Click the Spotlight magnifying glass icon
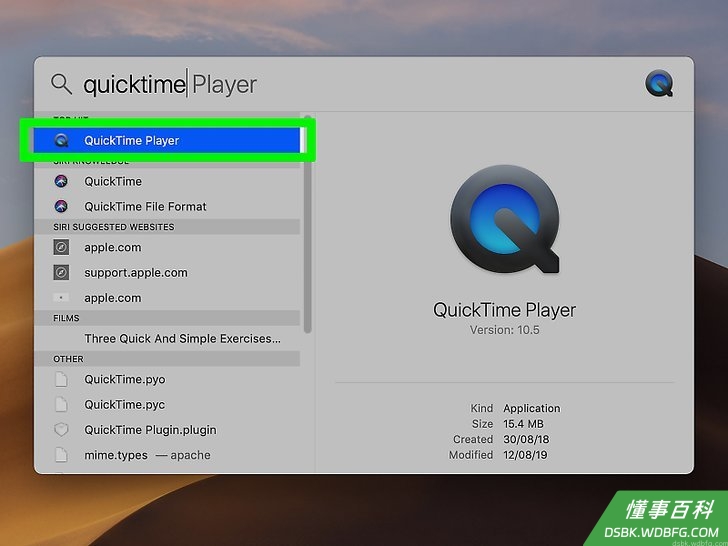Viewport: 728px width, 546px height. point(61,84)
